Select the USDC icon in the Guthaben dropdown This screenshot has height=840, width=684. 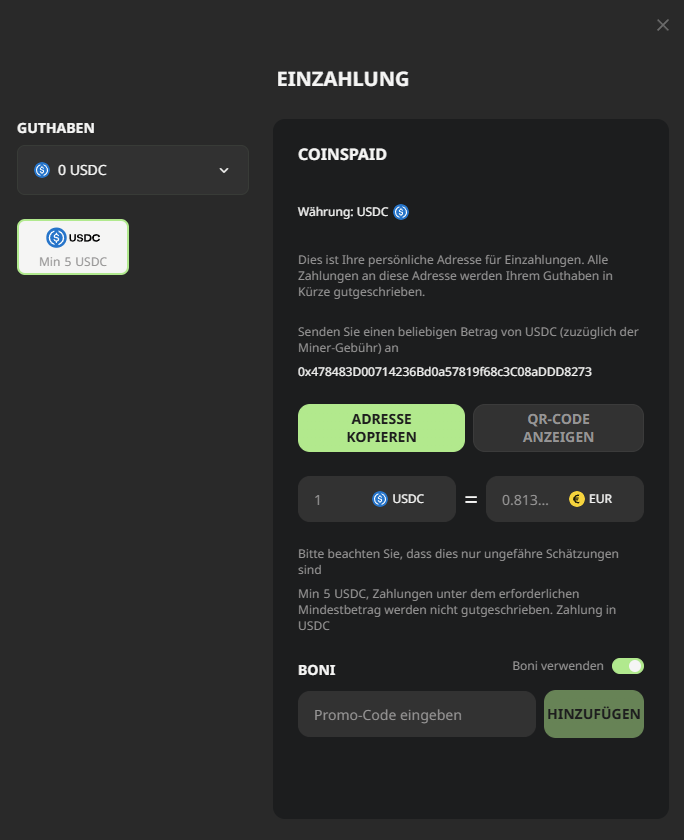42,170
